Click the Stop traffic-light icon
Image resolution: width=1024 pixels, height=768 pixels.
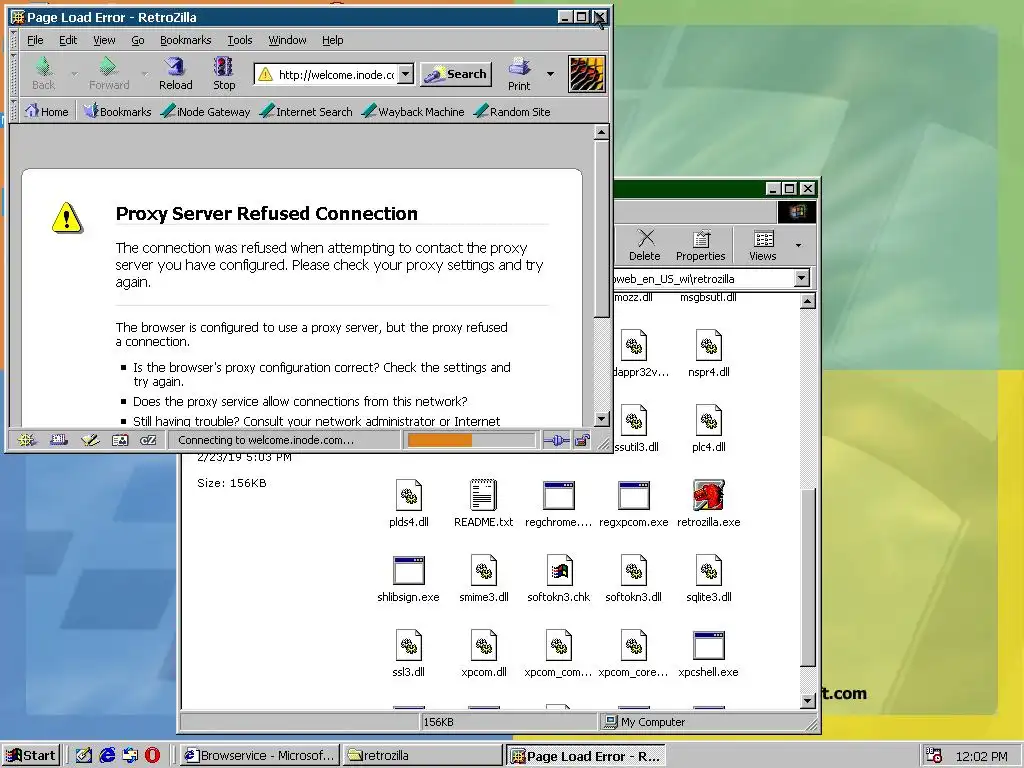(x=223, y=67)
